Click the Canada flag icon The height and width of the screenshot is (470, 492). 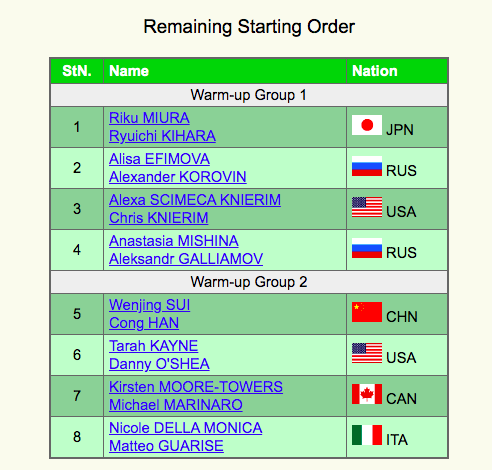click(367, 394)
